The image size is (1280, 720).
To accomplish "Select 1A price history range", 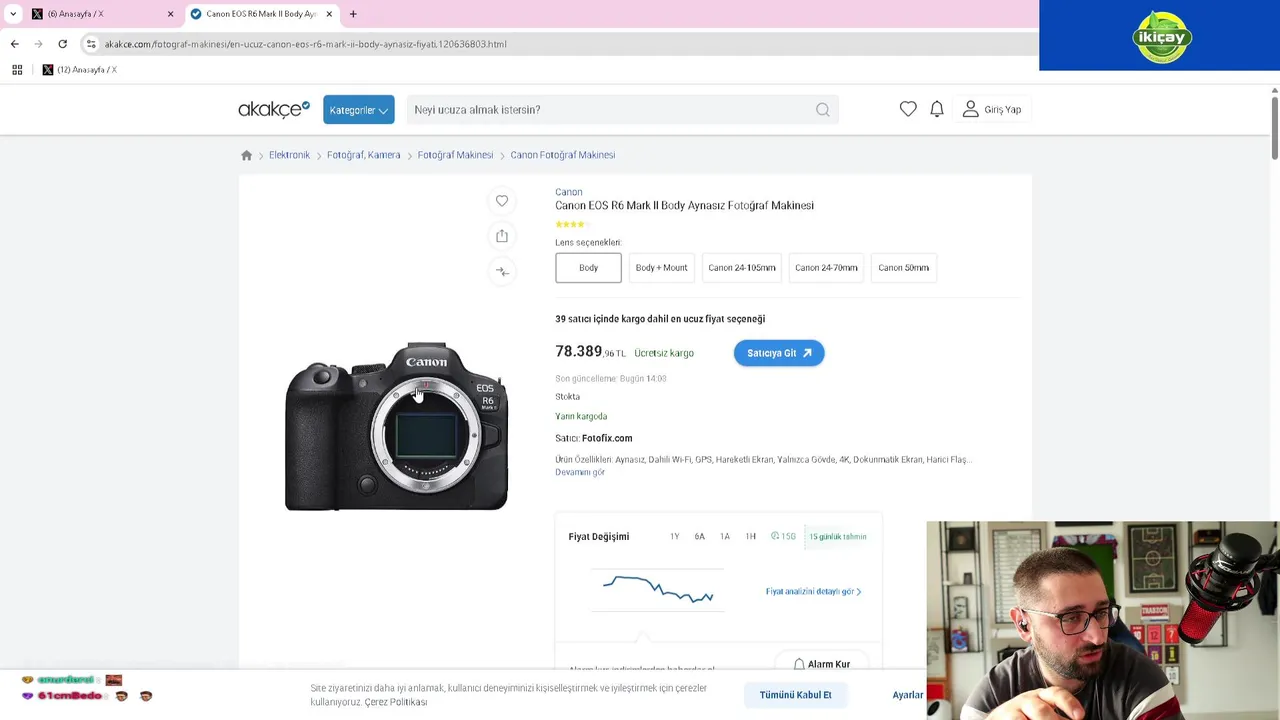I will (x=725, y=537).
